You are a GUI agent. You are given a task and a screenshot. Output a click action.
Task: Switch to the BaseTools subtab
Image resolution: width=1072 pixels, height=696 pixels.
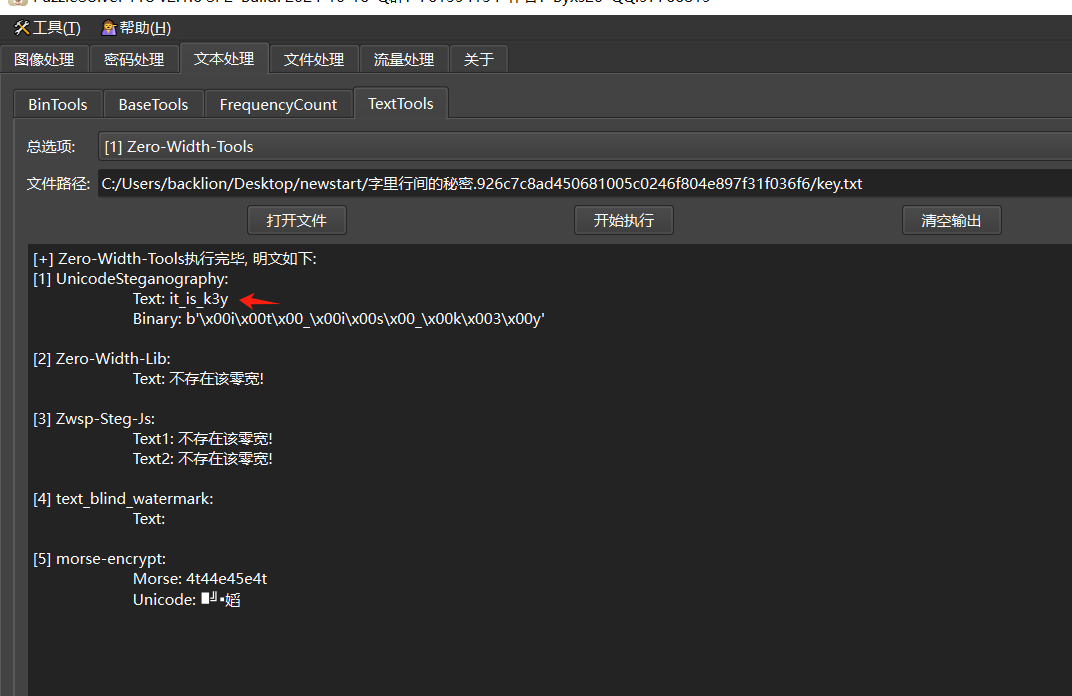(153, 103)
